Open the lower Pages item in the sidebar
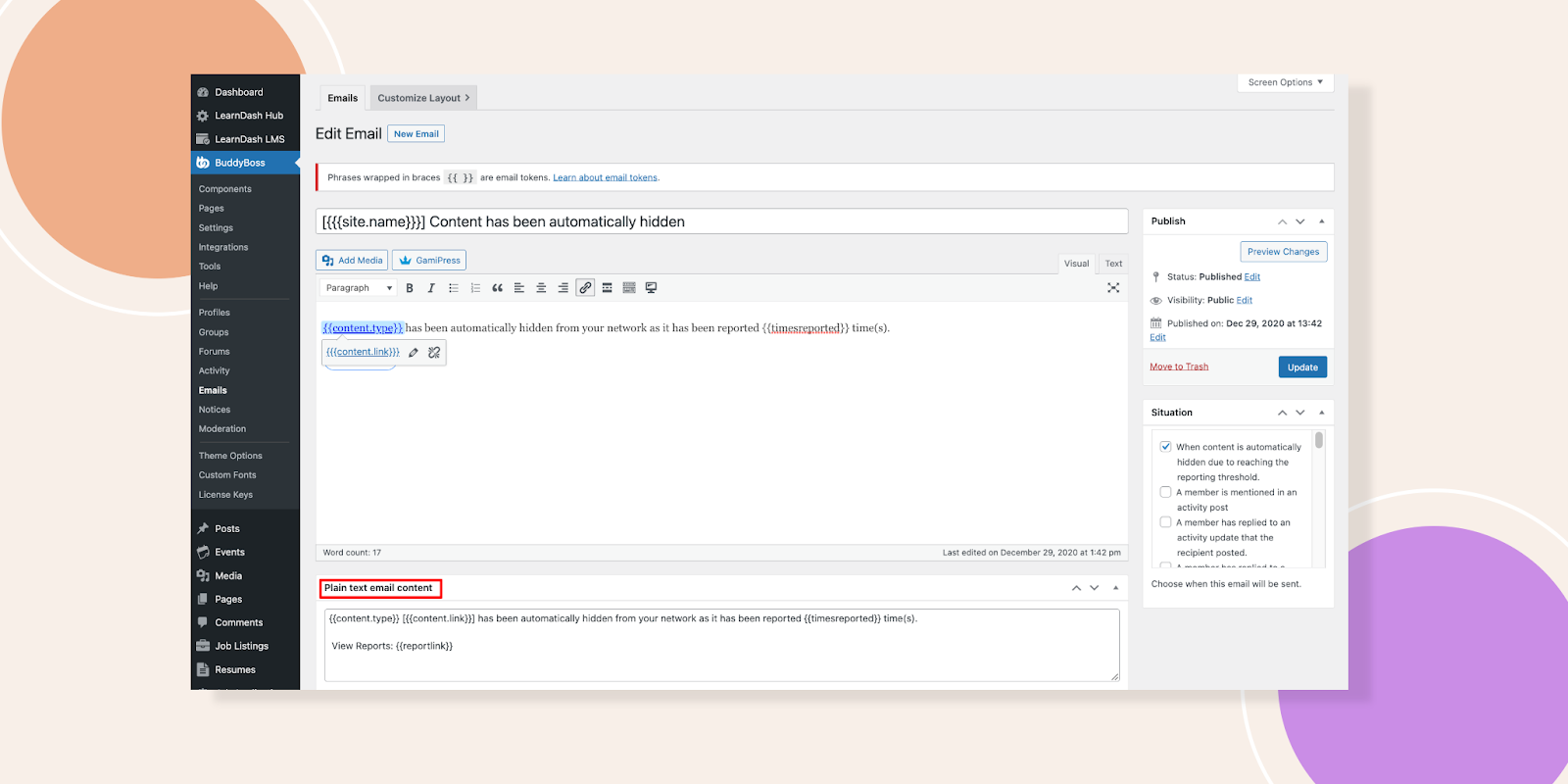1568x784 pixels. pyautogui.click(x=245, y=600)
